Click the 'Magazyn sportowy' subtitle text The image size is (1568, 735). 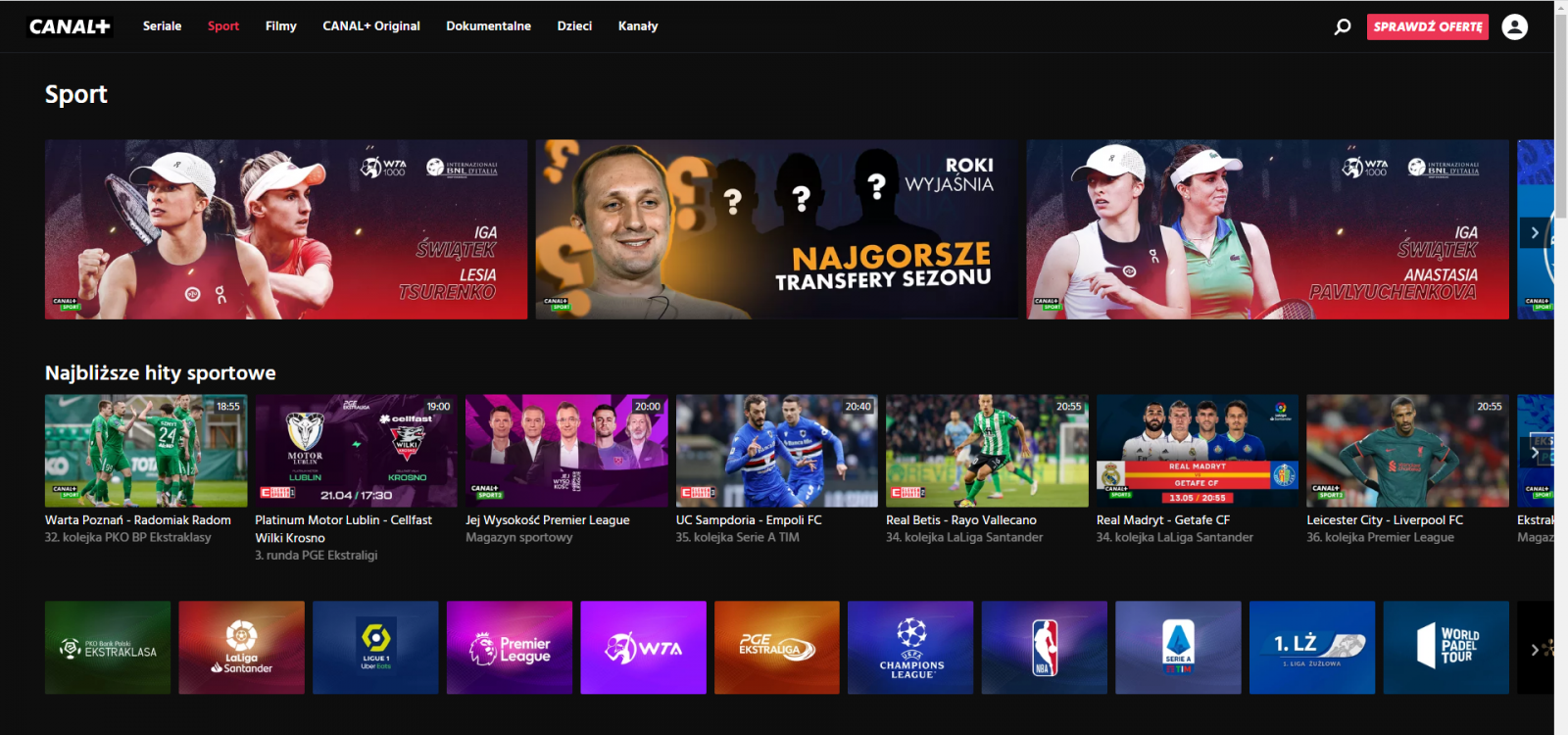(x=519, y=537)
